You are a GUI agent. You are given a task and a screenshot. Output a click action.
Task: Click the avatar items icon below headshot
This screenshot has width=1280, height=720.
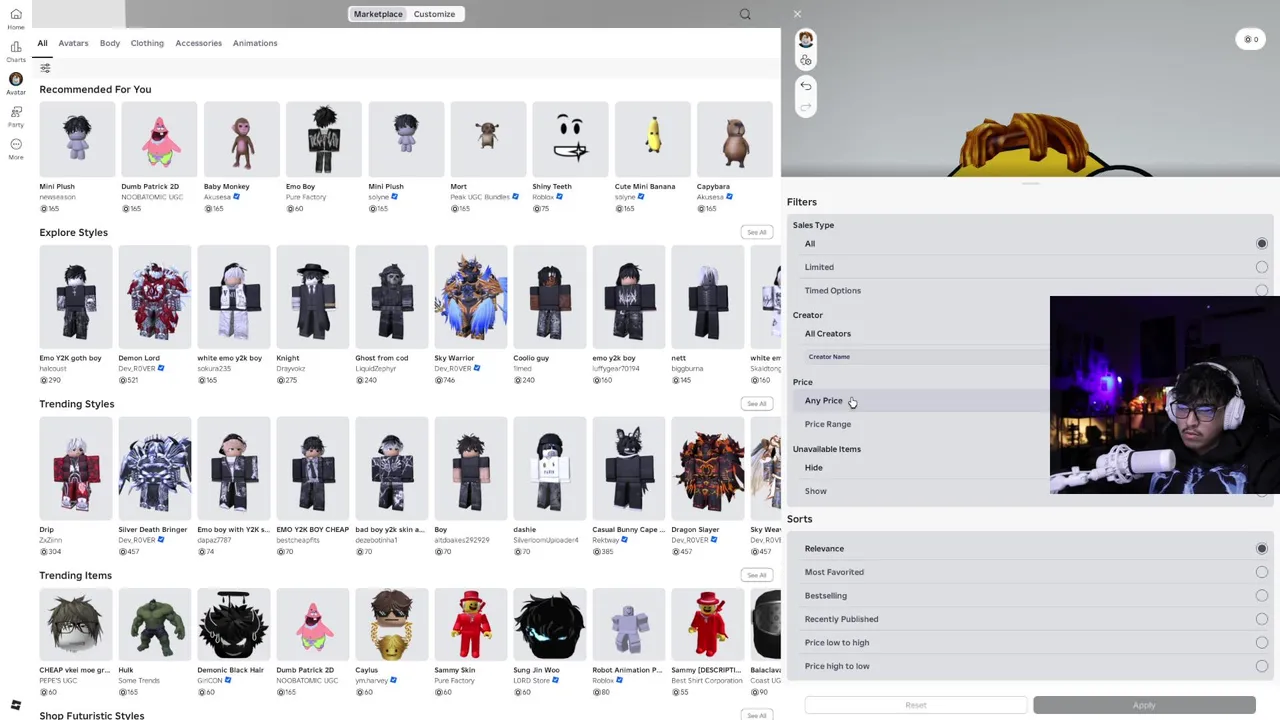click(x=806, y=61)
